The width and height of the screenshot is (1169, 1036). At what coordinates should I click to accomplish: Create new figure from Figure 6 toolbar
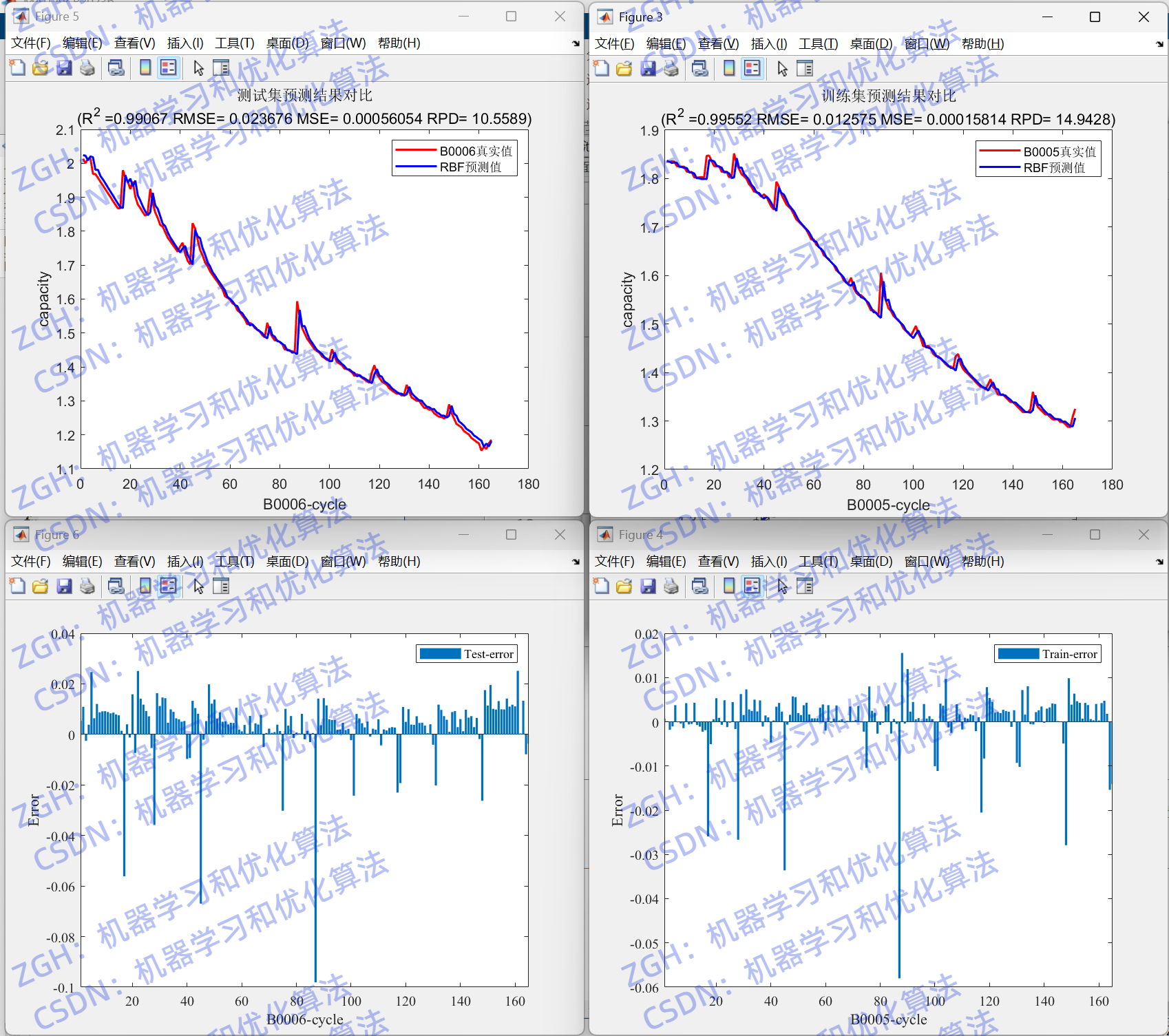(17, 586)
